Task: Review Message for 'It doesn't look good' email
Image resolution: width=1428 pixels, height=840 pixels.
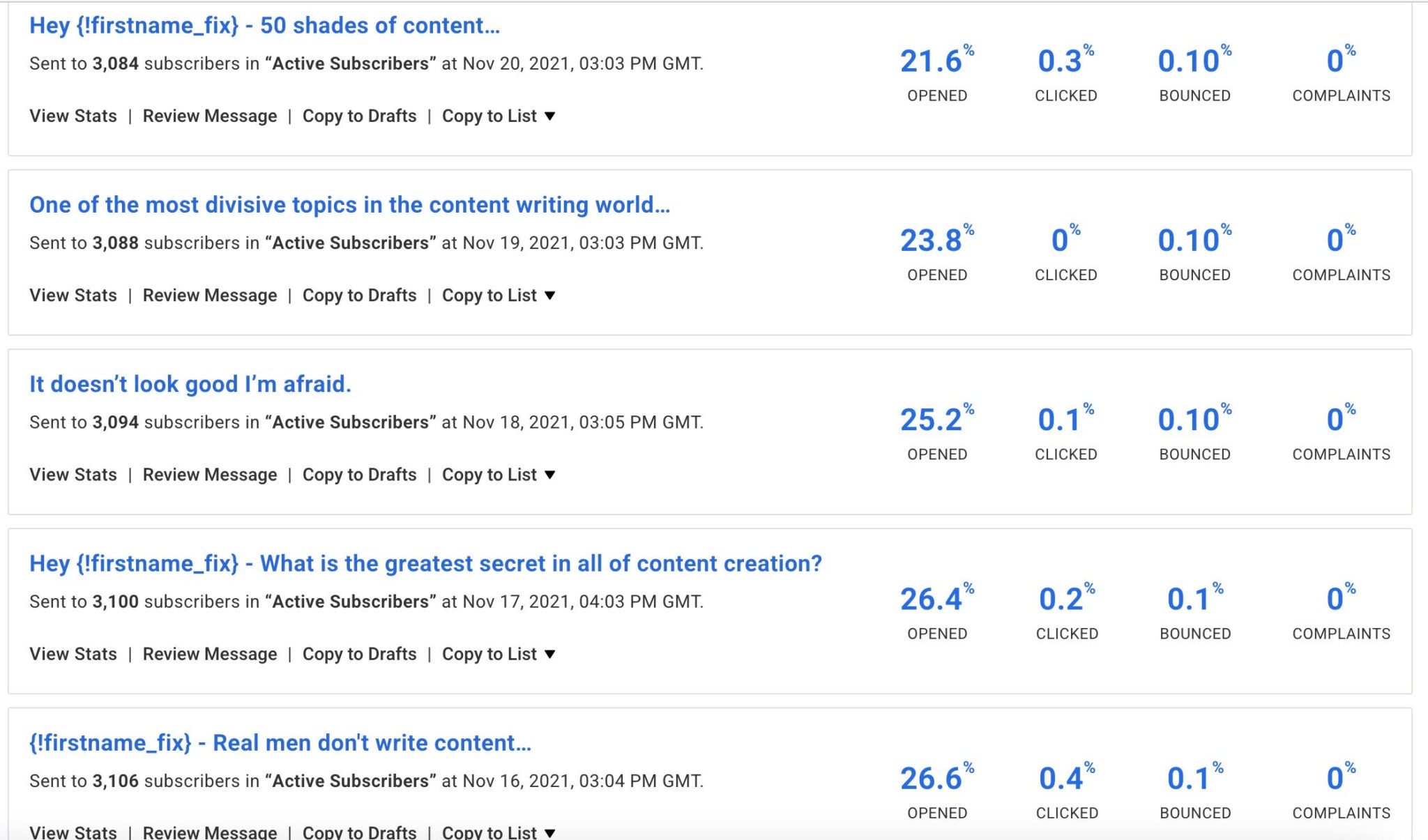Action: 210,474
